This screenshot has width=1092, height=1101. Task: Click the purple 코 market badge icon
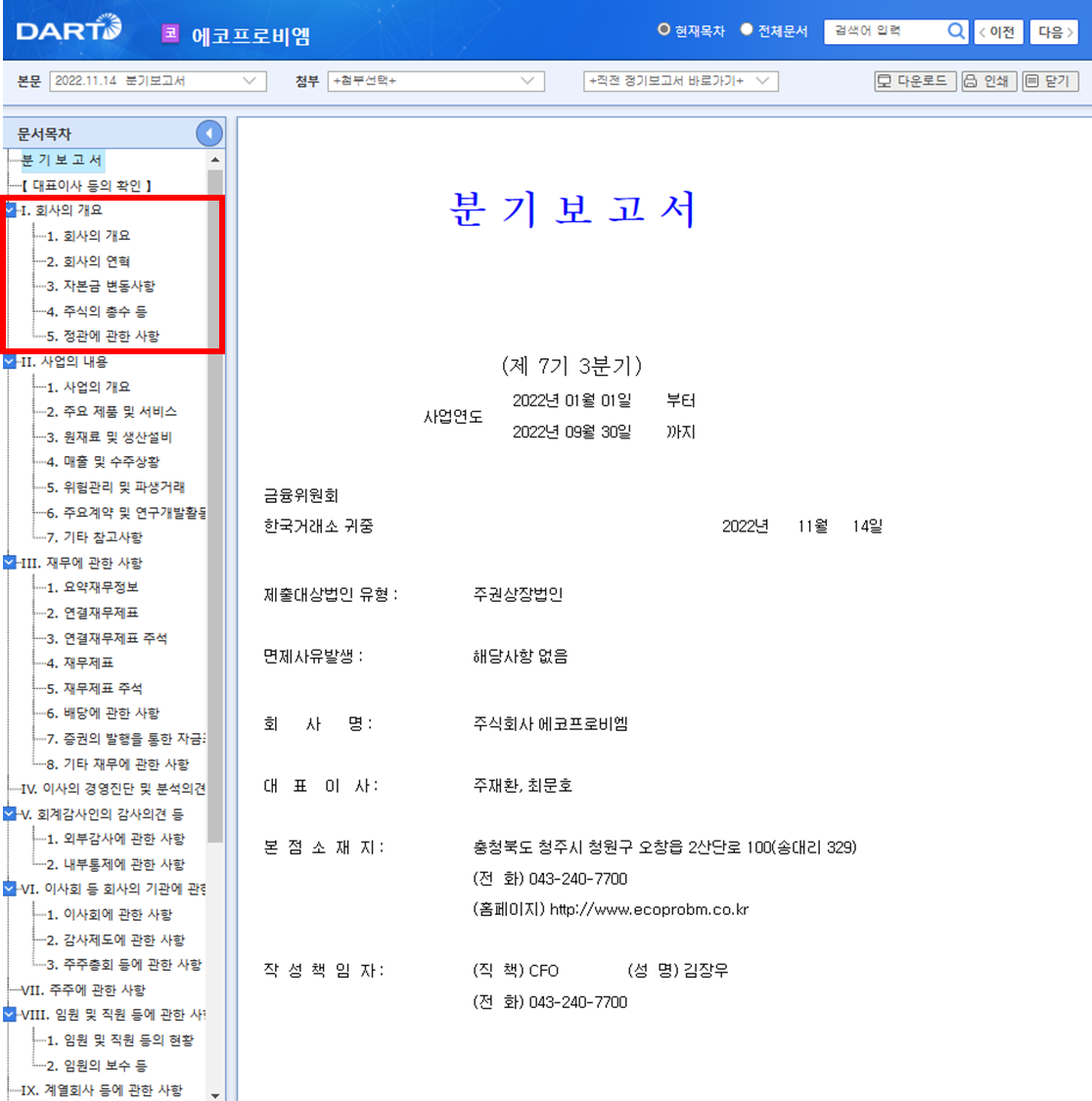coord(170,33)
